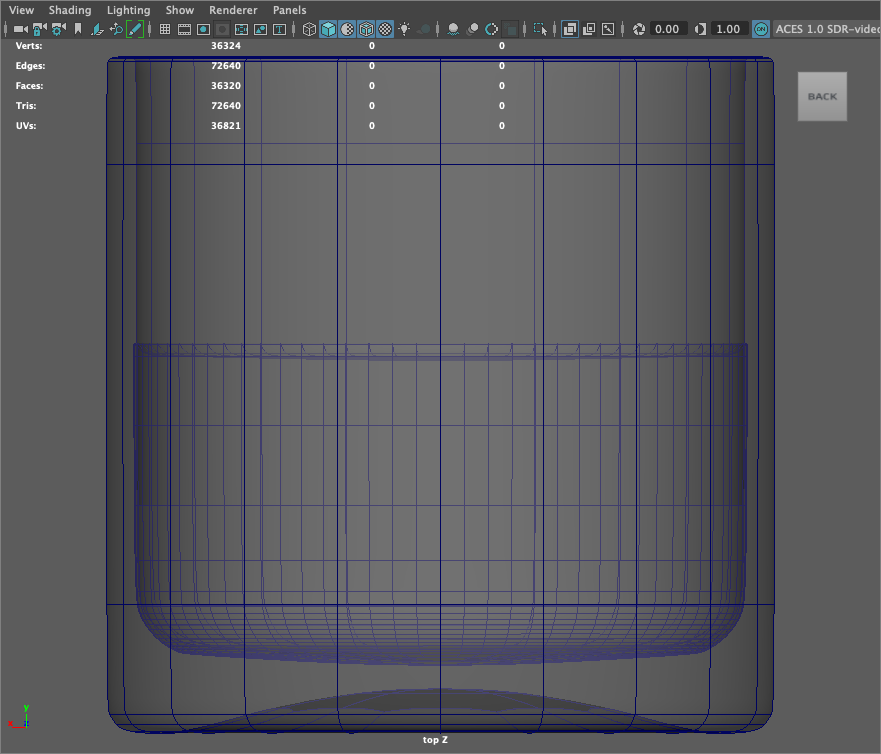Screen dimensions: 881x754
Task: Enable the Film Gate overlay
Action: click(x=185, y=30)
